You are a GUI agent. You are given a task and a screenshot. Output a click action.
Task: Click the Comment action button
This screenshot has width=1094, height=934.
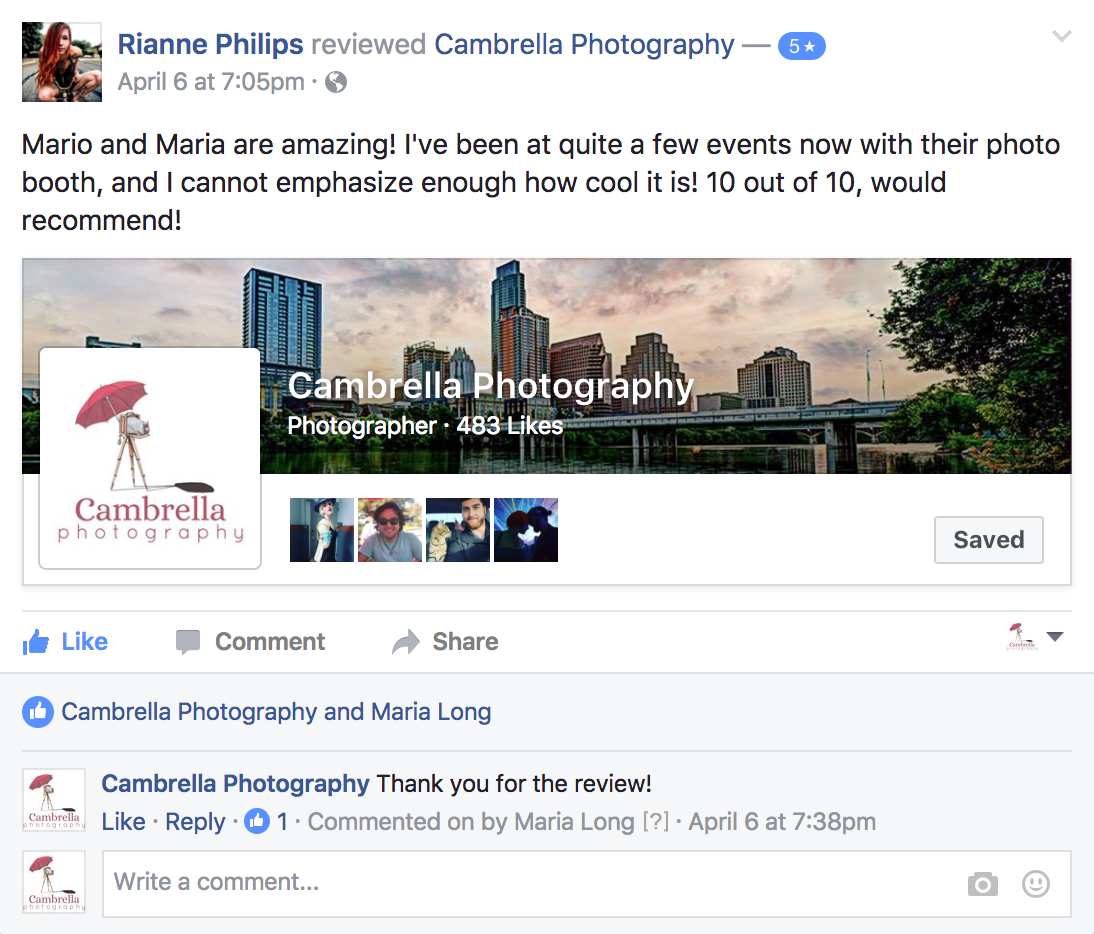click(x=250, y=642)
